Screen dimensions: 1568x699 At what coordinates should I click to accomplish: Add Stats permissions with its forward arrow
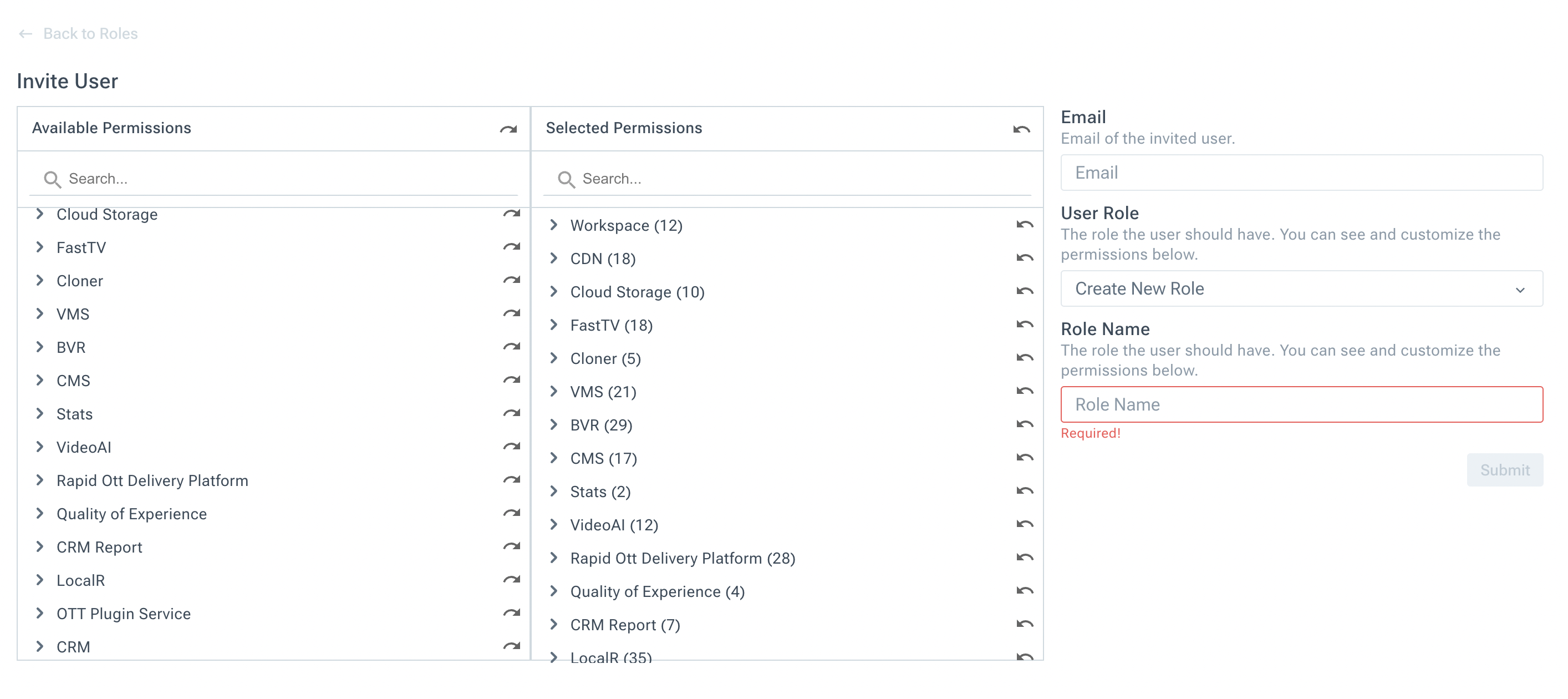tap(511, 413)
